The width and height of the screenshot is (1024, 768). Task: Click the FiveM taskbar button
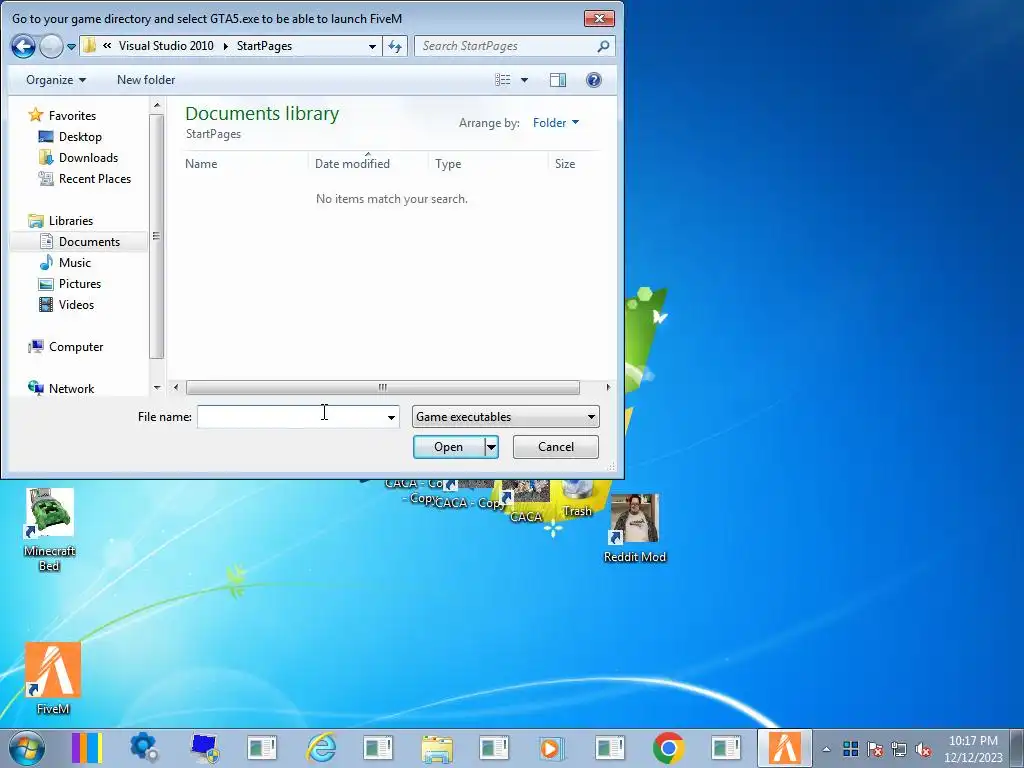[x=784, y=748]
